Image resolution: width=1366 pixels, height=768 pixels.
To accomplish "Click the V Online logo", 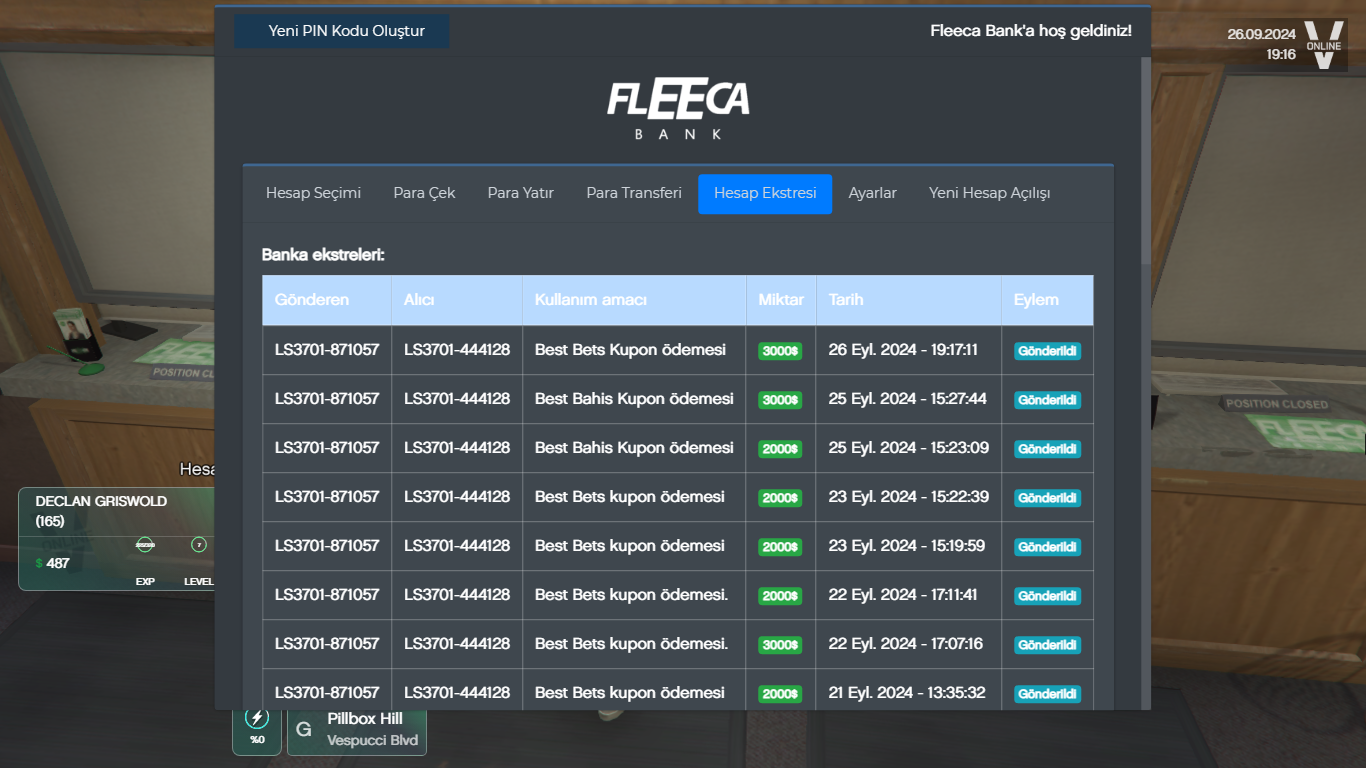I will [x=1324, y=45].
